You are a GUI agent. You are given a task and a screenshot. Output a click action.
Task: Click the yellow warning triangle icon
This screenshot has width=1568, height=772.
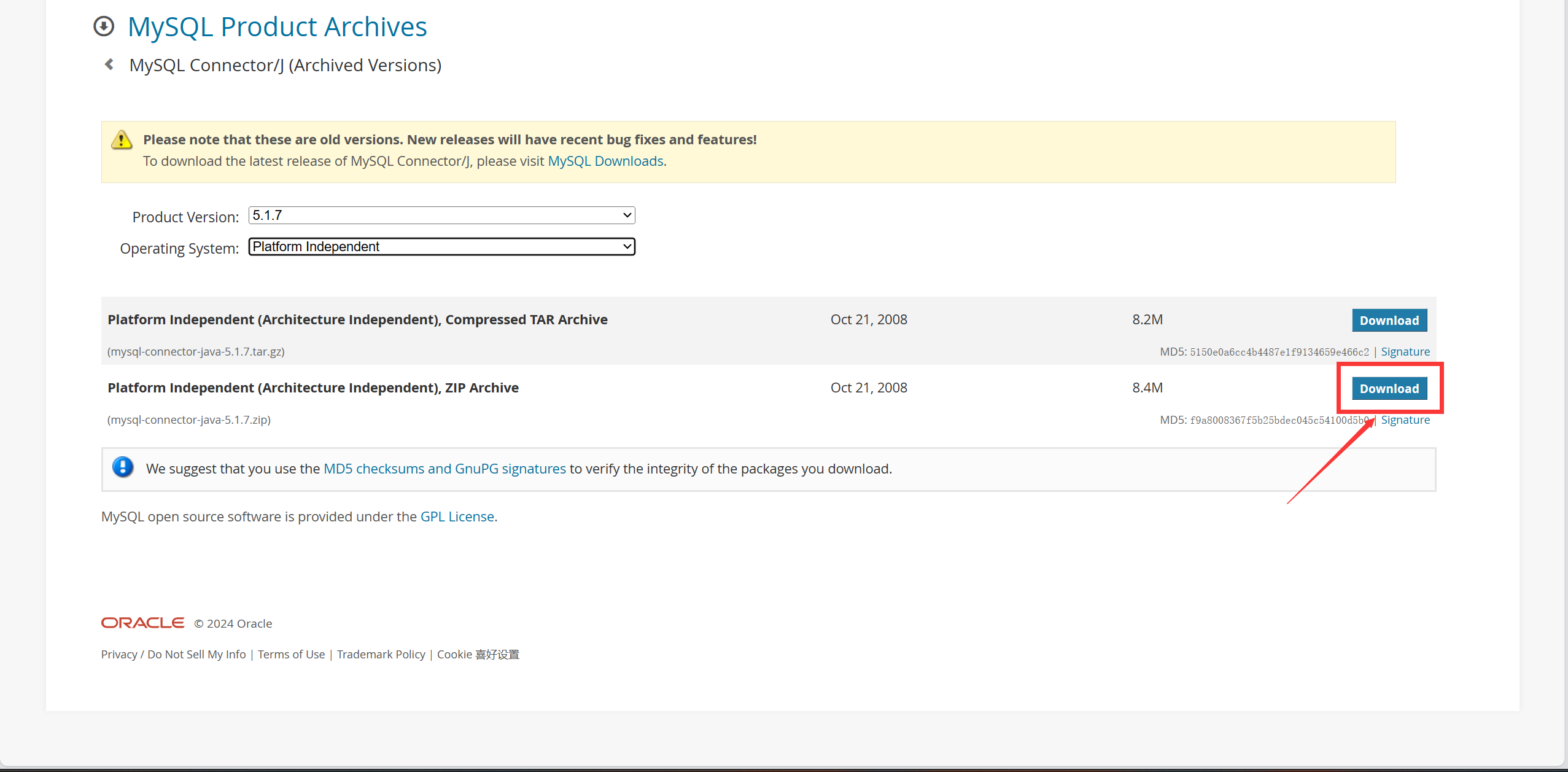(122, 140)
